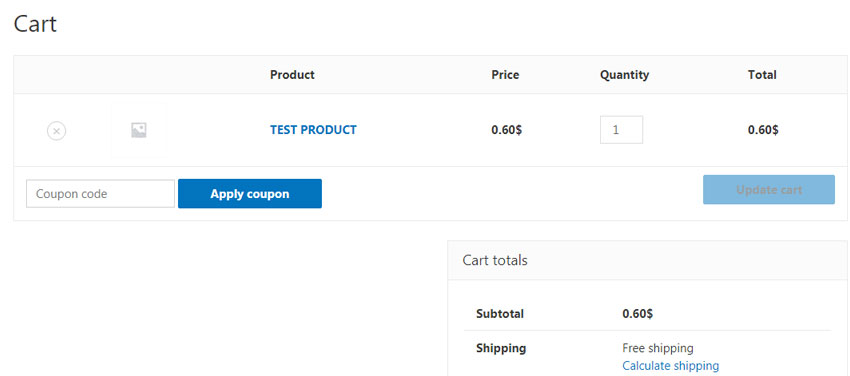Image resolution: width=850 pixels, height=376 pixels.
Task: Click the Total column header
Action: tap(762, 75)
